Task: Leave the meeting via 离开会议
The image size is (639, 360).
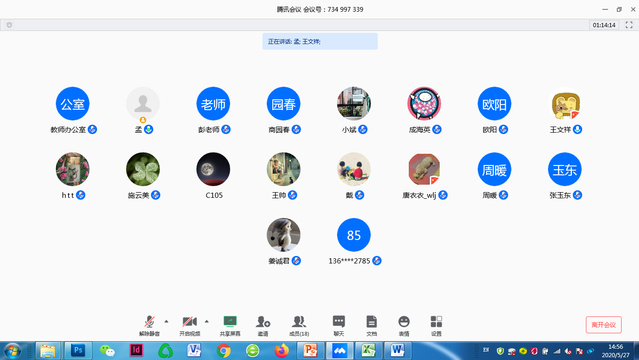Action: [604, 325]
